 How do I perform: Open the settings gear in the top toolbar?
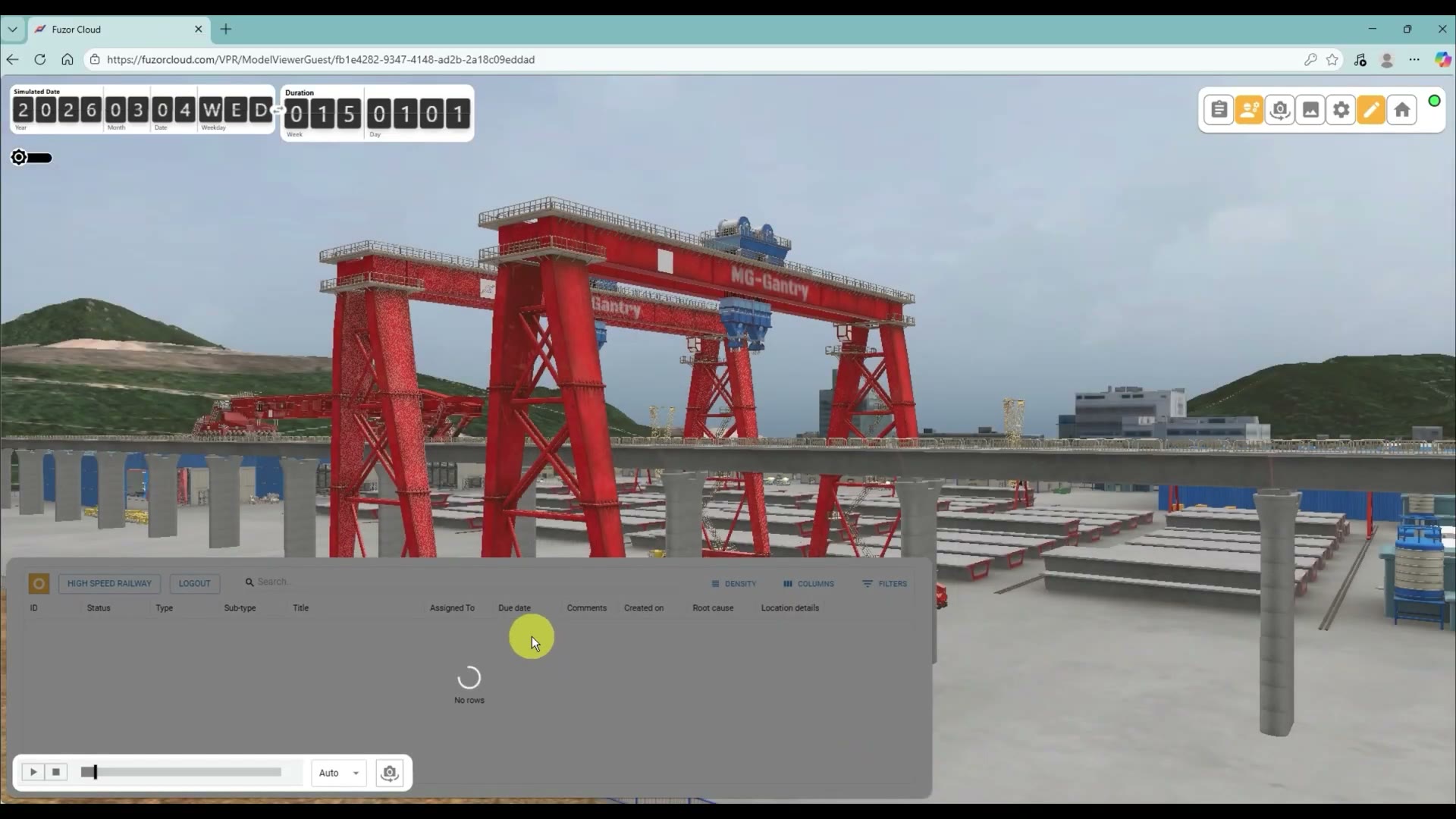pos(1341,110)
